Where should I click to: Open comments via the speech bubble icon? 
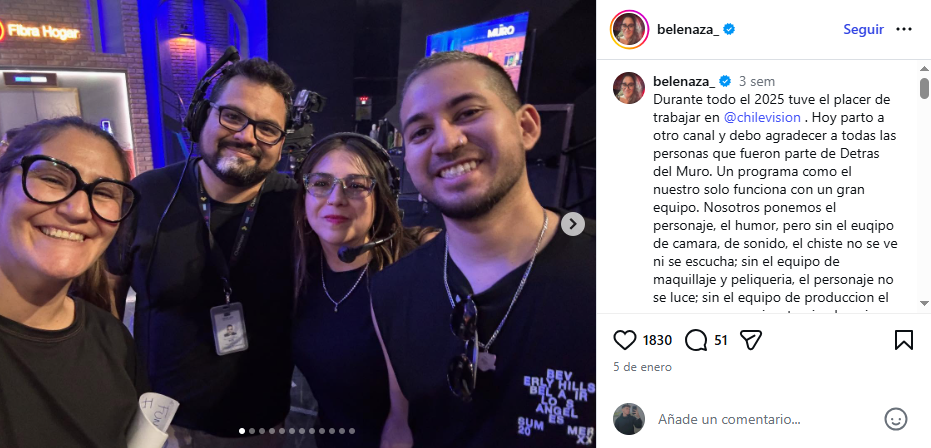pos(695,340)
